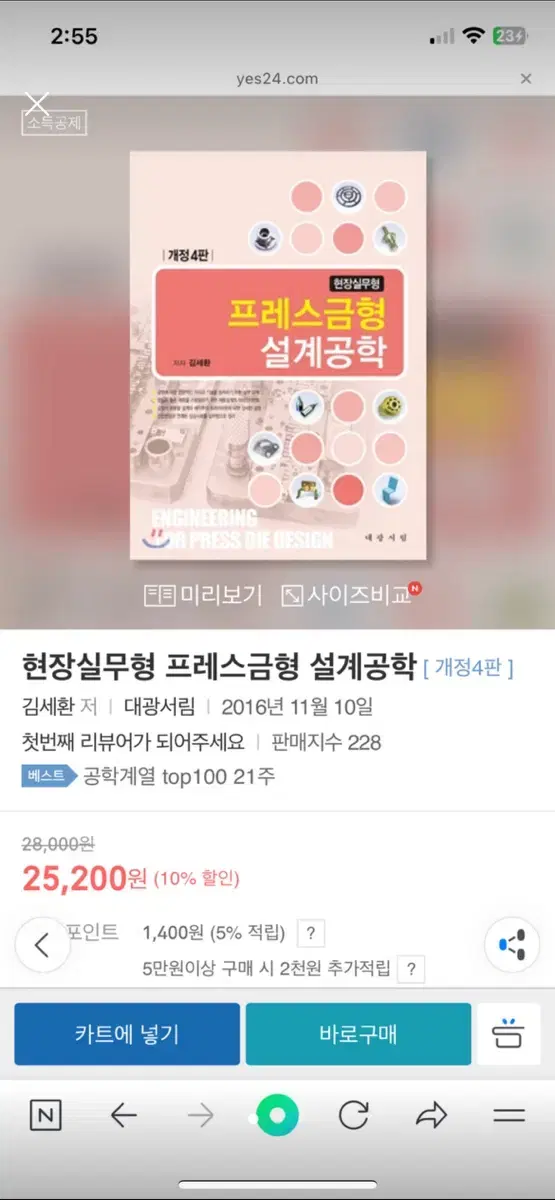The image size is (555, 1200).
Task: Expand help for 1,400원 (5% 적립)
Action: click(x=311, y=934)
